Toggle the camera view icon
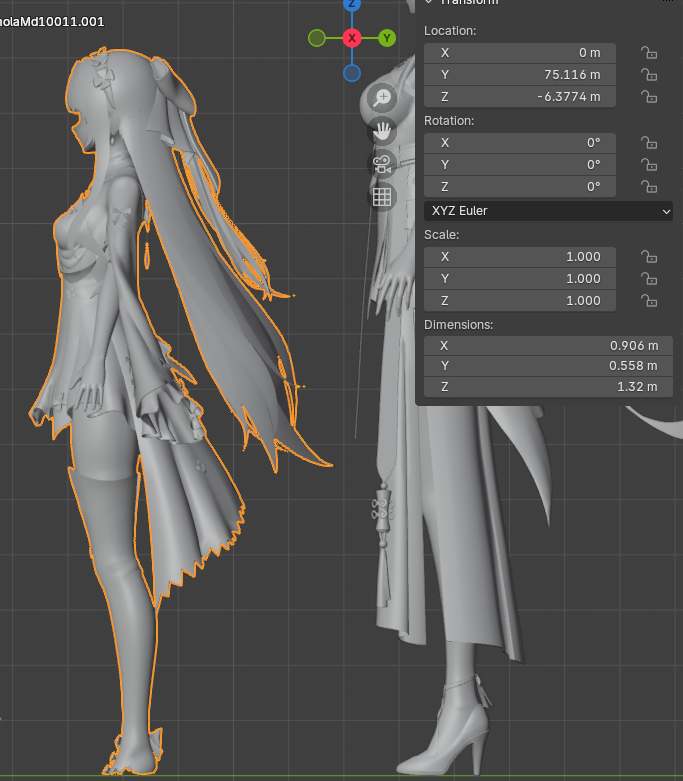683x781 pixels. 382,164
